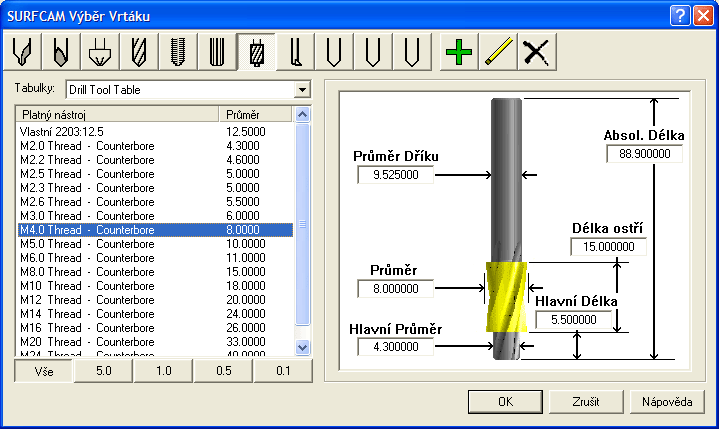Apply the 0.5 diameter step filter
Viewport: 719px width, 429px height.
point(223,371)
